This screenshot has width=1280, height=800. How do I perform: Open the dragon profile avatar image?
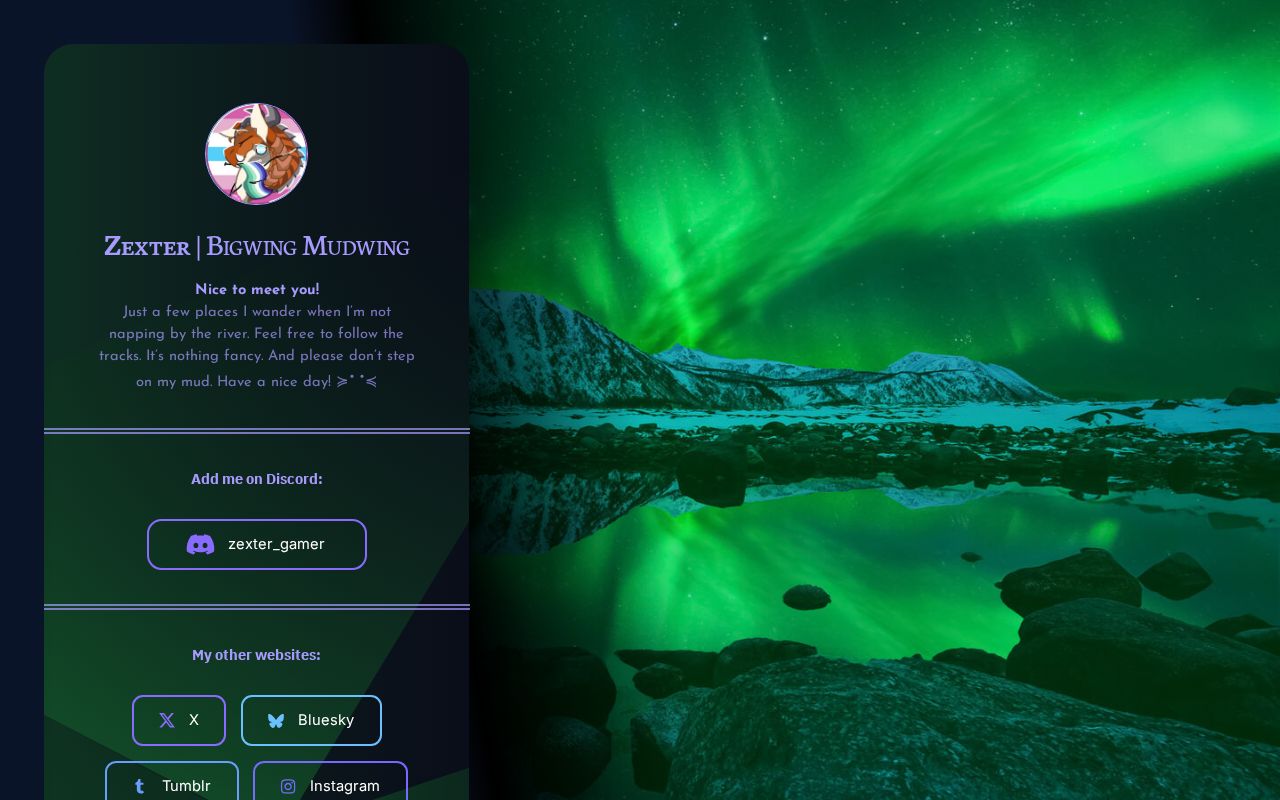coord(256,154)
